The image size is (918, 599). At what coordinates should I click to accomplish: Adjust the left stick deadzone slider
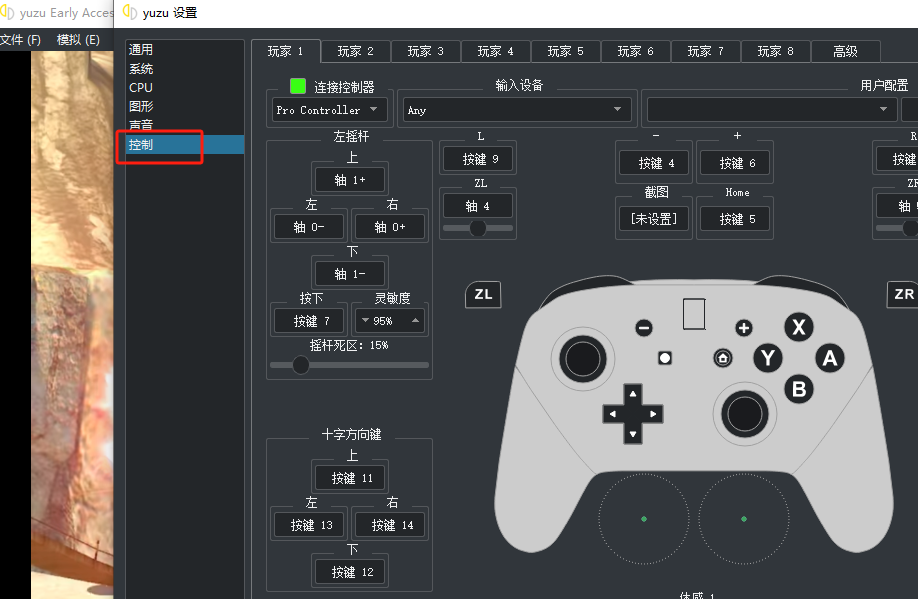(x=301, y=365)
